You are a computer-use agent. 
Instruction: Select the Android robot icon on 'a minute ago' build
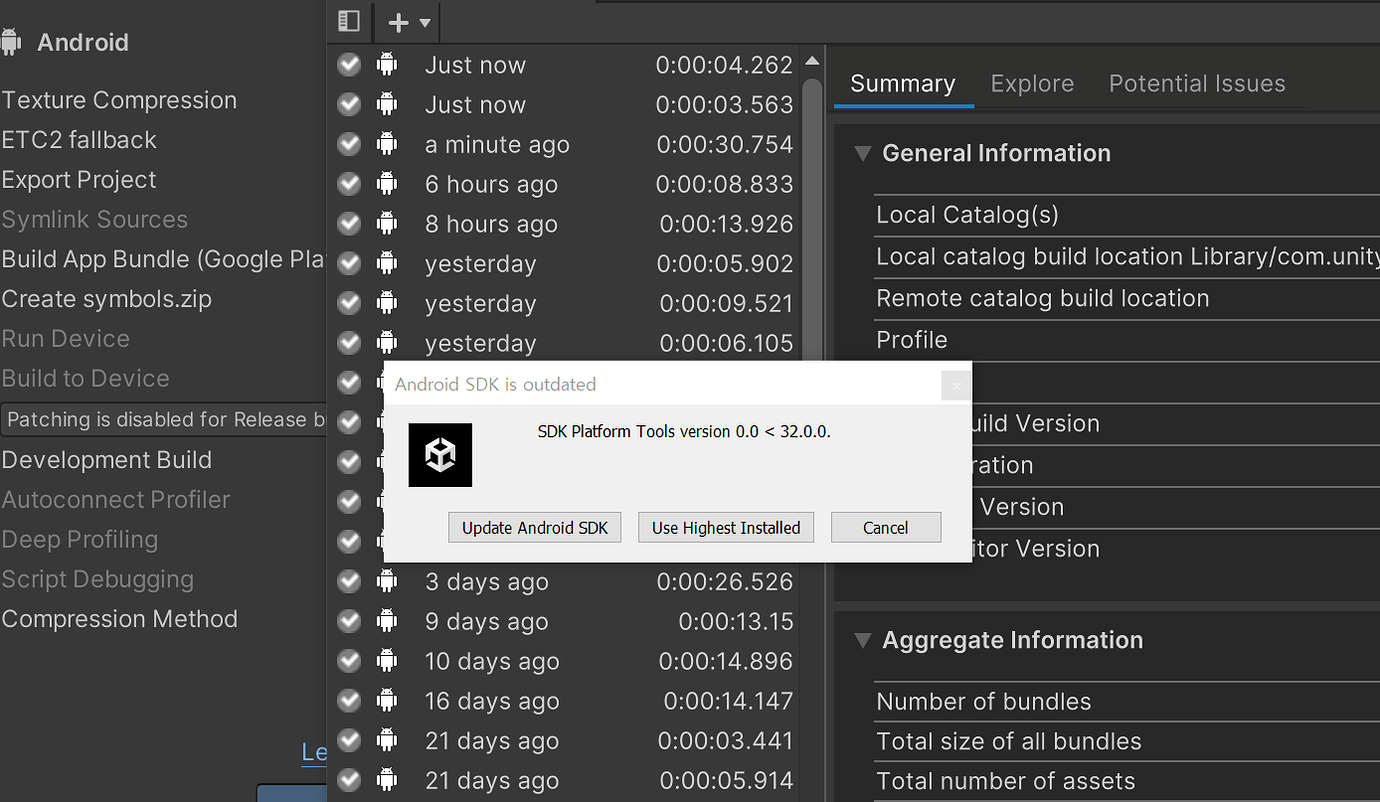pyautogui.click(x=387, y=144)
